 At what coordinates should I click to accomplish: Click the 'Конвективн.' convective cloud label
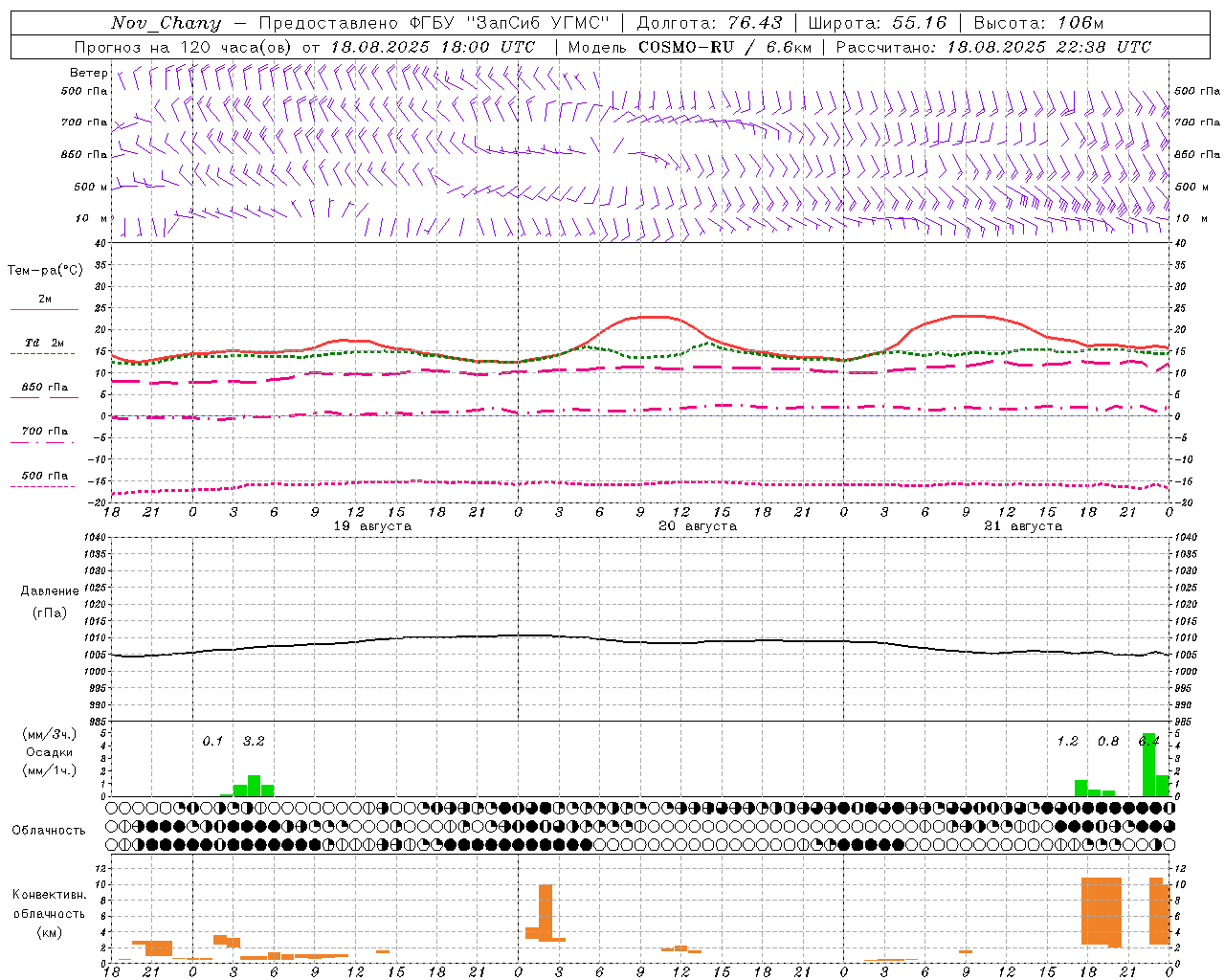(50, 895)
